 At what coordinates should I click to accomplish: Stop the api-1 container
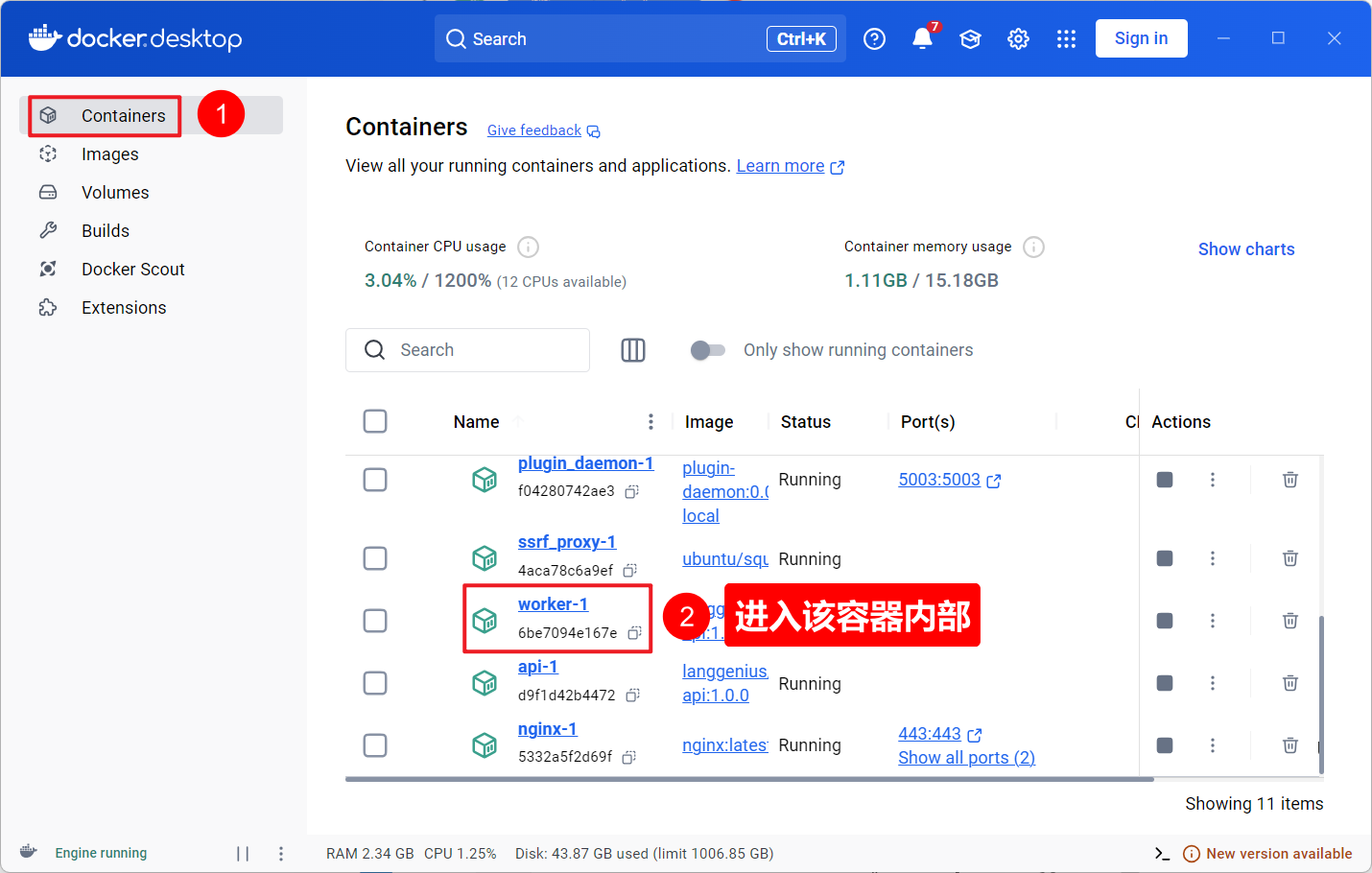(x=1165, y=683)
